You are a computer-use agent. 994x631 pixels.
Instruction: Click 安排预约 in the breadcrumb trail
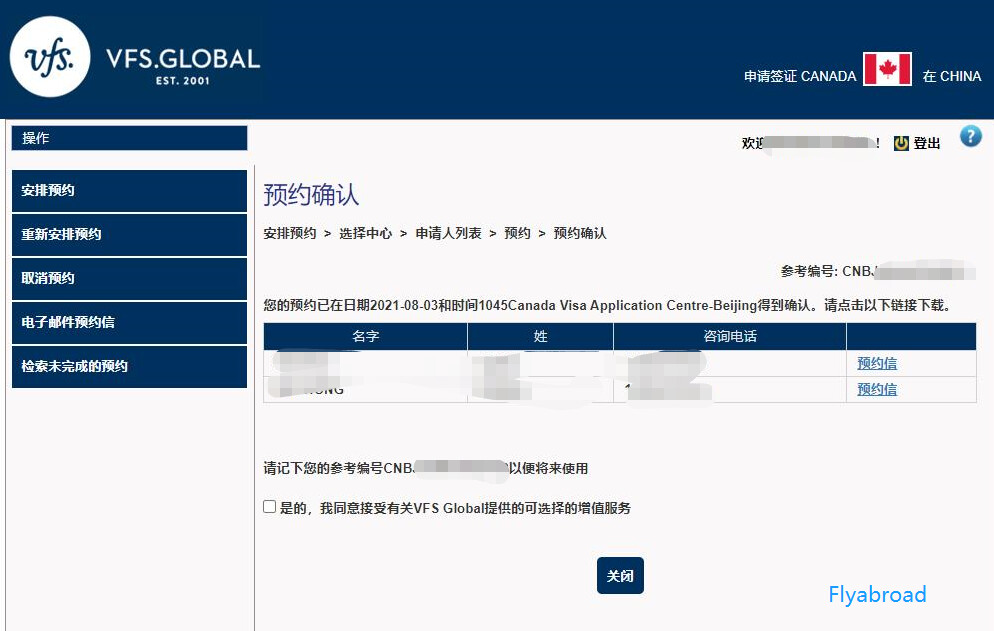tap(289, 233)
